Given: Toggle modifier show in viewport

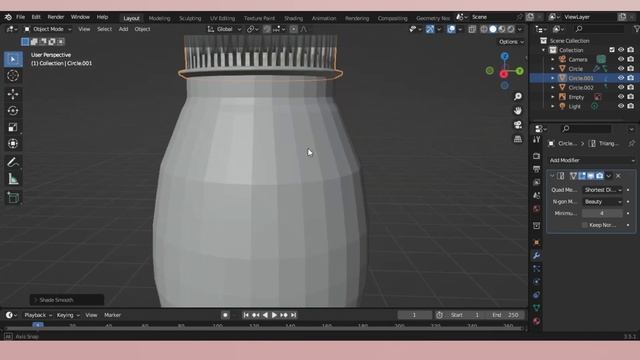Looking at the screenshot, I should click(x=591, y=176).
